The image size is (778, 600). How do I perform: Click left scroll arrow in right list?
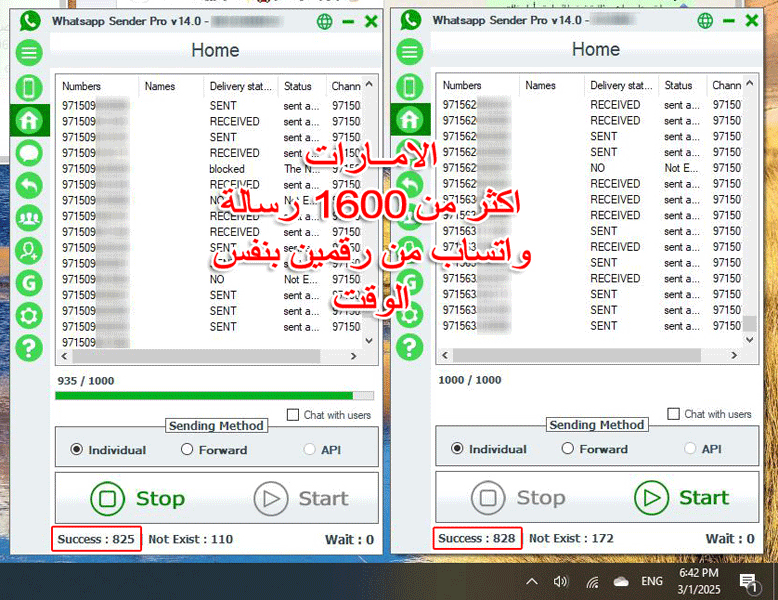[445, 355]
